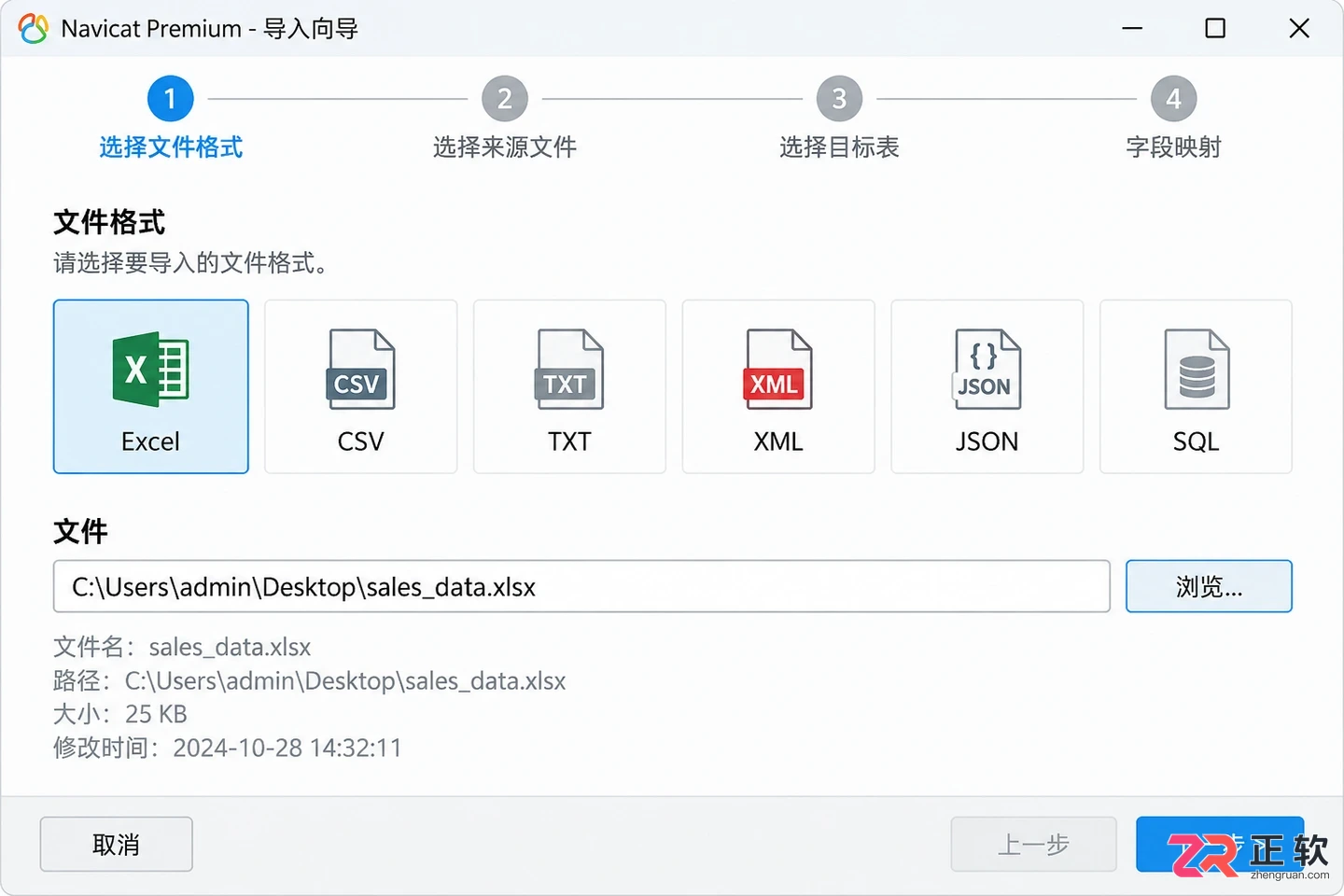
Task: Click the 文件 section heading
Action: pos(80,531)
